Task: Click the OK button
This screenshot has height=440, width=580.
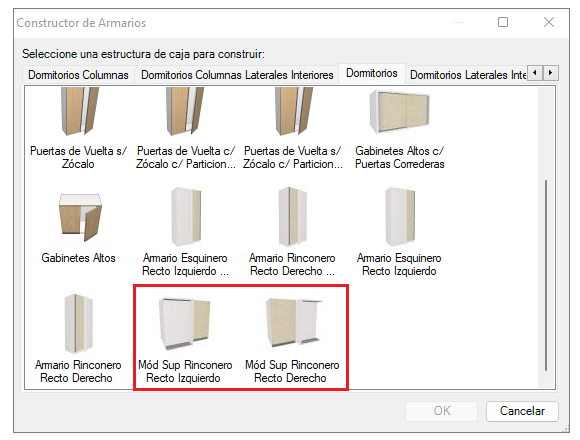Action: pos(441,411)
